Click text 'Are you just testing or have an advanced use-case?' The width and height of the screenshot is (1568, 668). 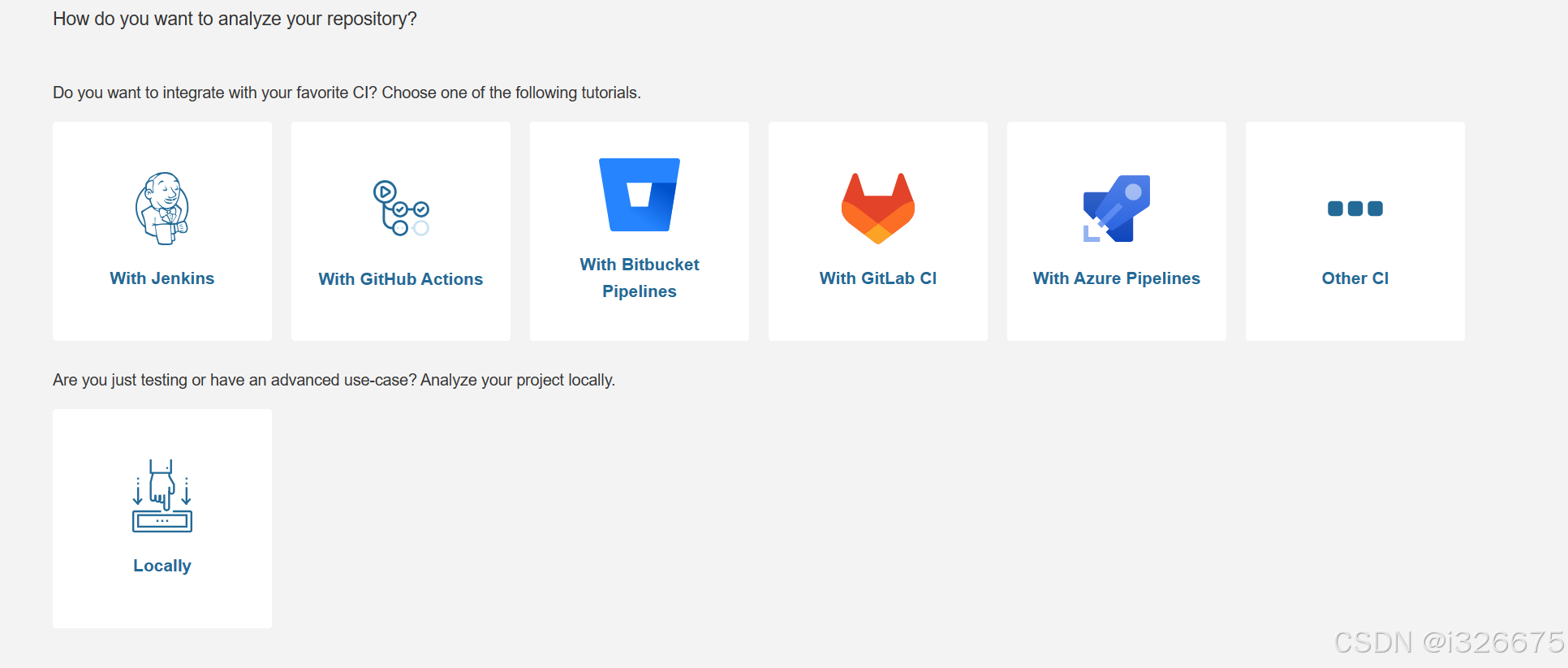pos(235,380)
